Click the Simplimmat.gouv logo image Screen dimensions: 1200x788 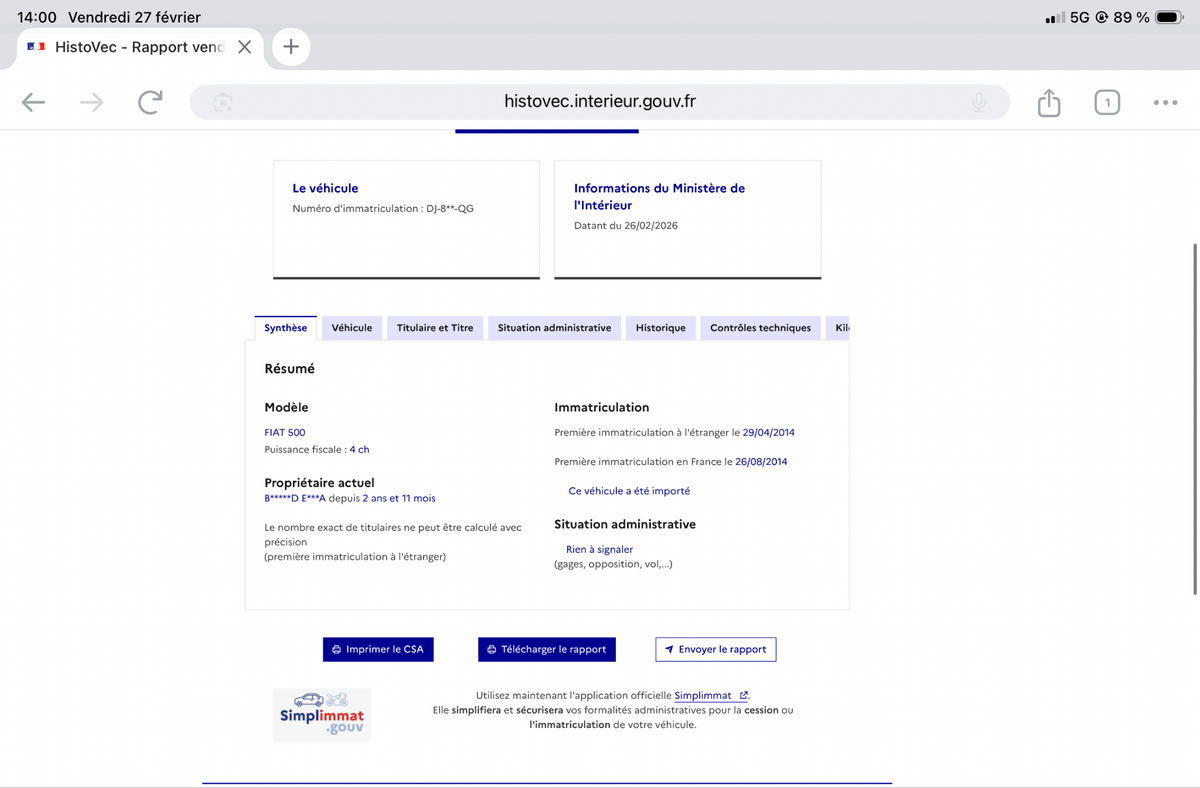point(322,714)
